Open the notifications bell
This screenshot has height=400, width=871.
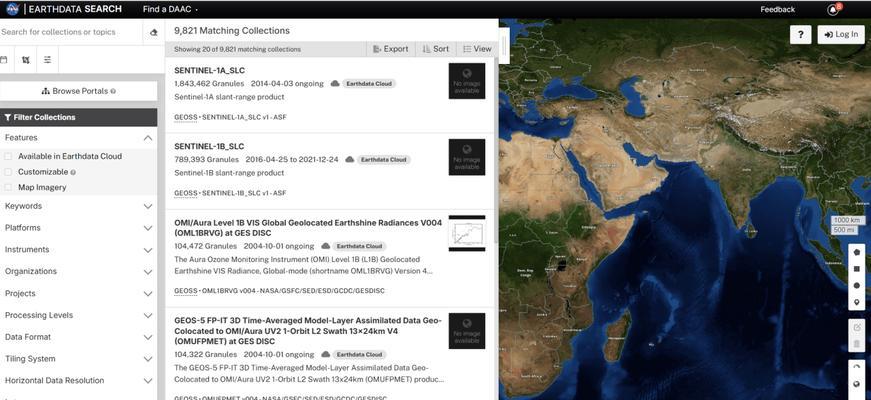(833, 9)
